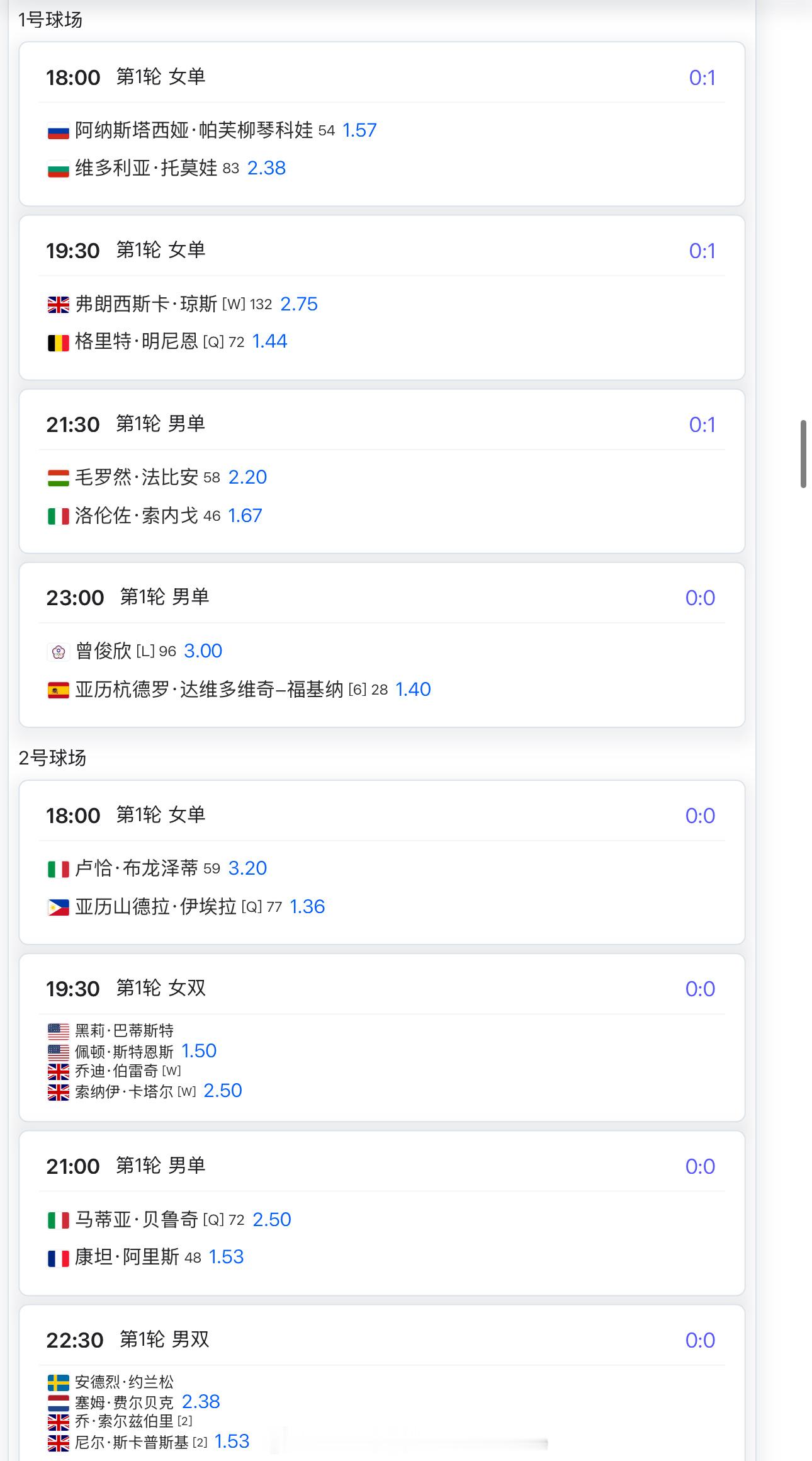812x1461 pixels.
Task: Select odds 2.75 for 弗朗西斯卡·琼斯
Action: (x=299, y=304)
